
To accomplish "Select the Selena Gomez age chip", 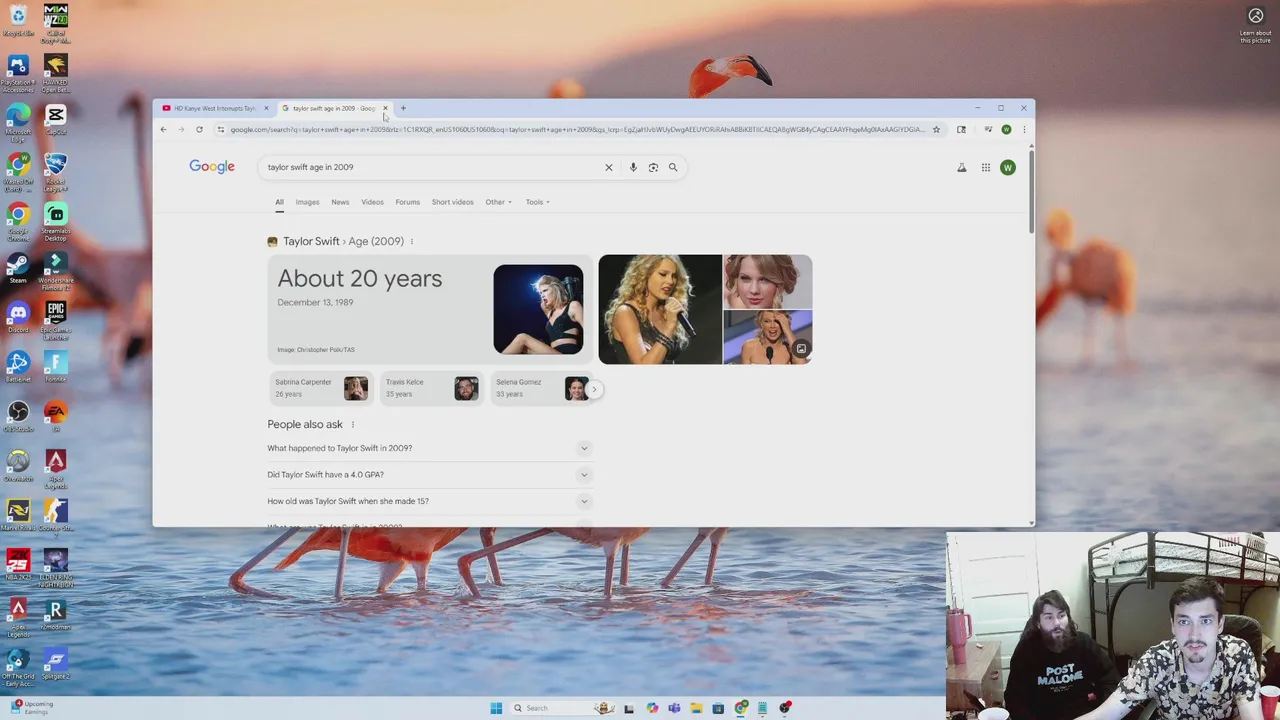I will click(541, 388).
